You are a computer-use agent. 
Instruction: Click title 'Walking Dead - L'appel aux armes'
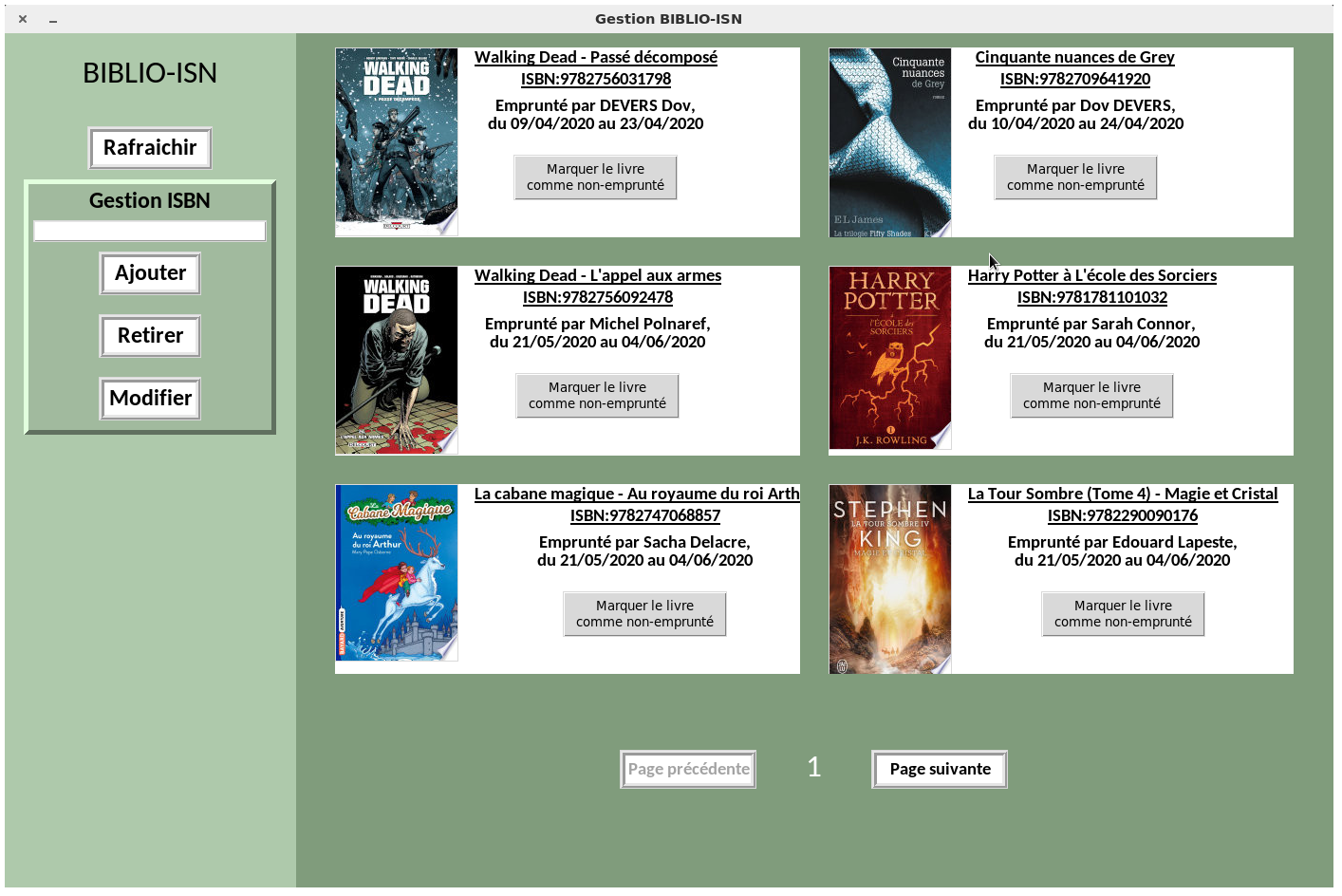[598, 276]
